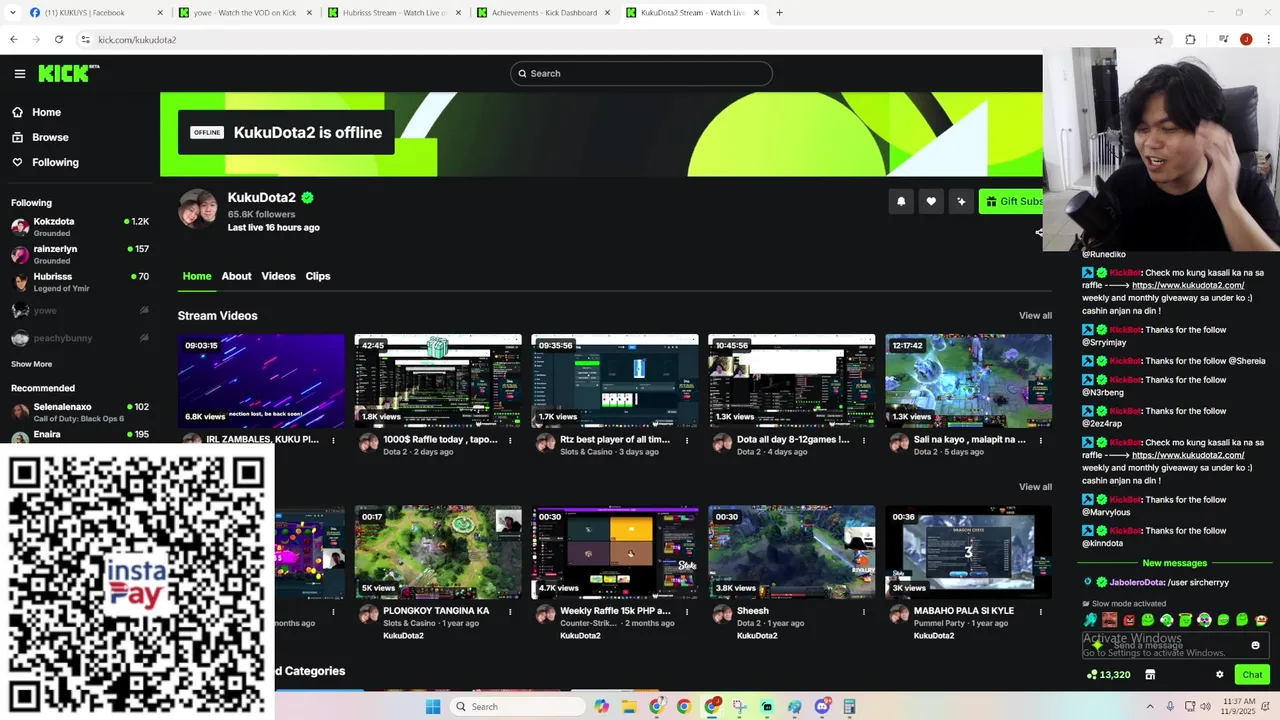Play the PLONGKOY TANGINA KA clip

pos(438,552)
